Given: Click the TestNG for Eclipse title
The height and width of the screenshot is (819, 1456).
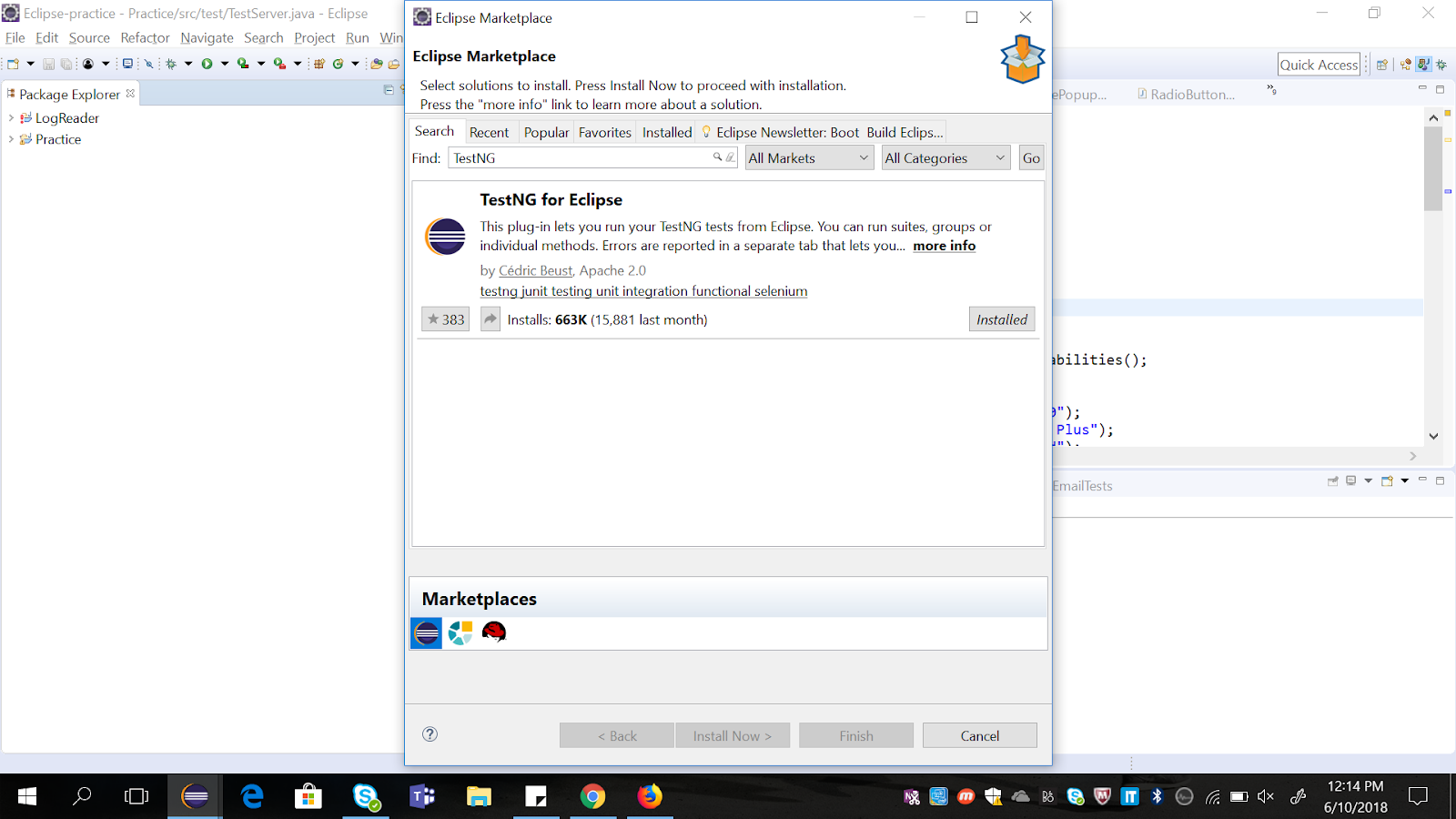Looking at the screenshot, I should [x=551, y=199].
